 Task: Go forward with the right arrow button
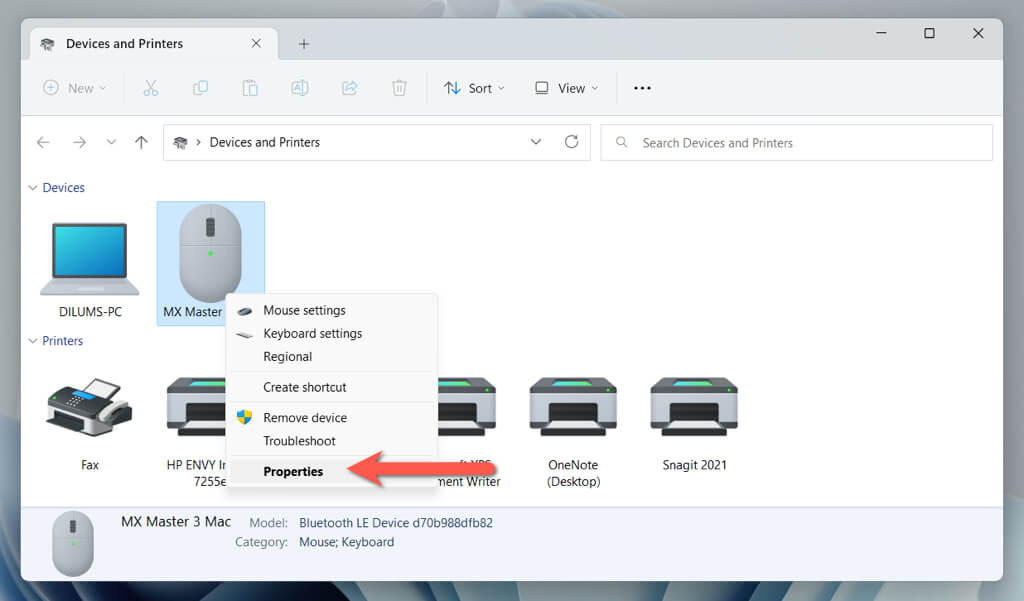(x=79, y=142)
